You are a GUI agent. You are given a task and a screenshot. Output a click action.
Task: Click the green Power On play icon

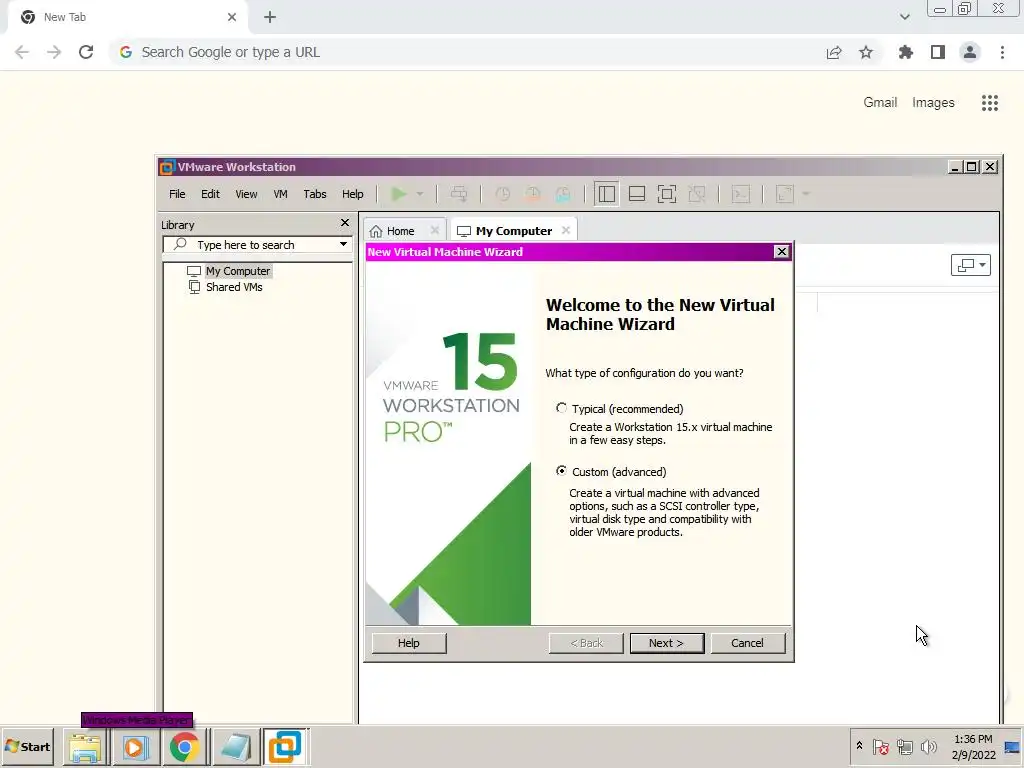point(398,194)
